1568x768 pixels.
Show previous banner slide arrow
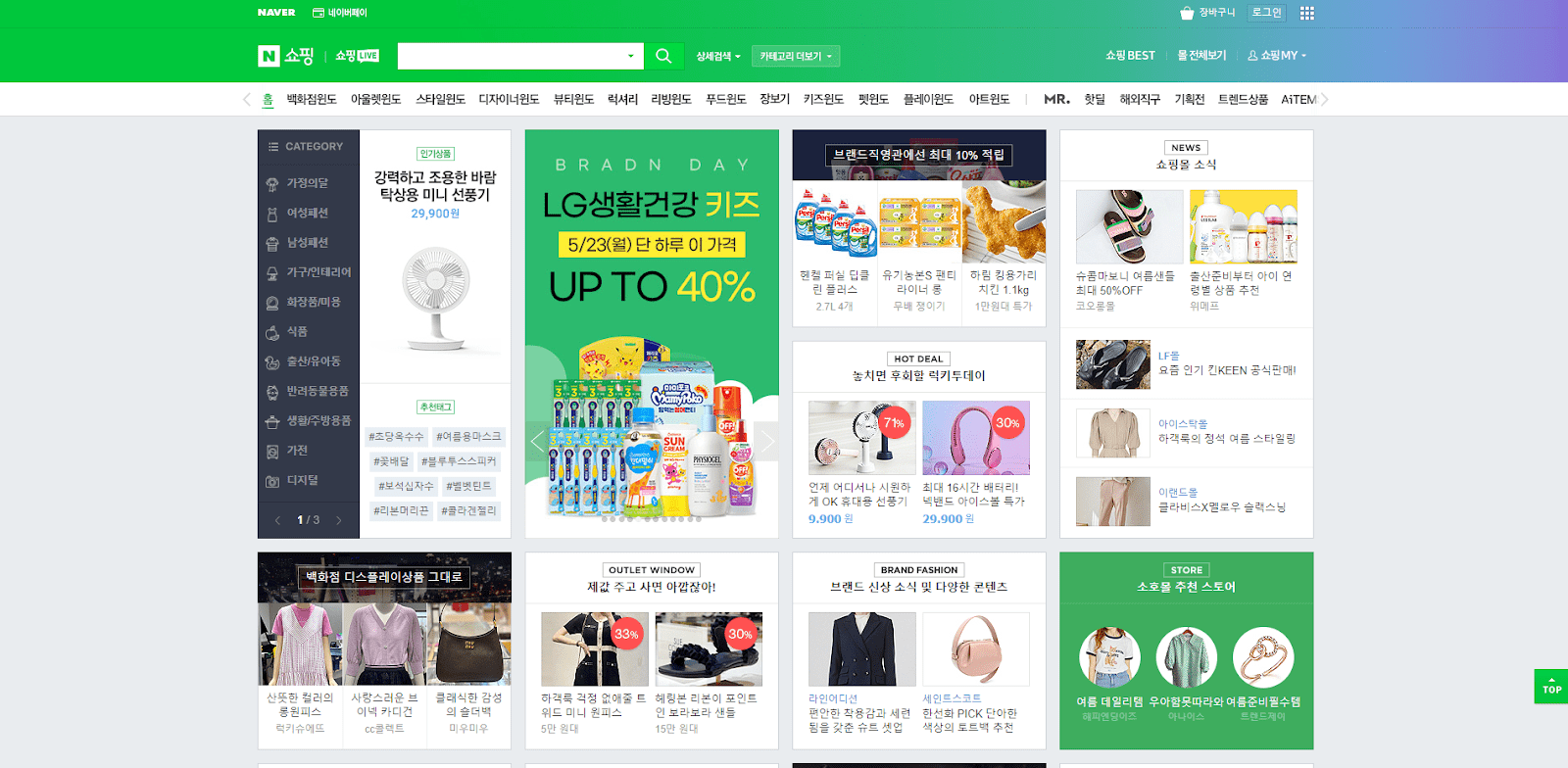tap(537, 441)
